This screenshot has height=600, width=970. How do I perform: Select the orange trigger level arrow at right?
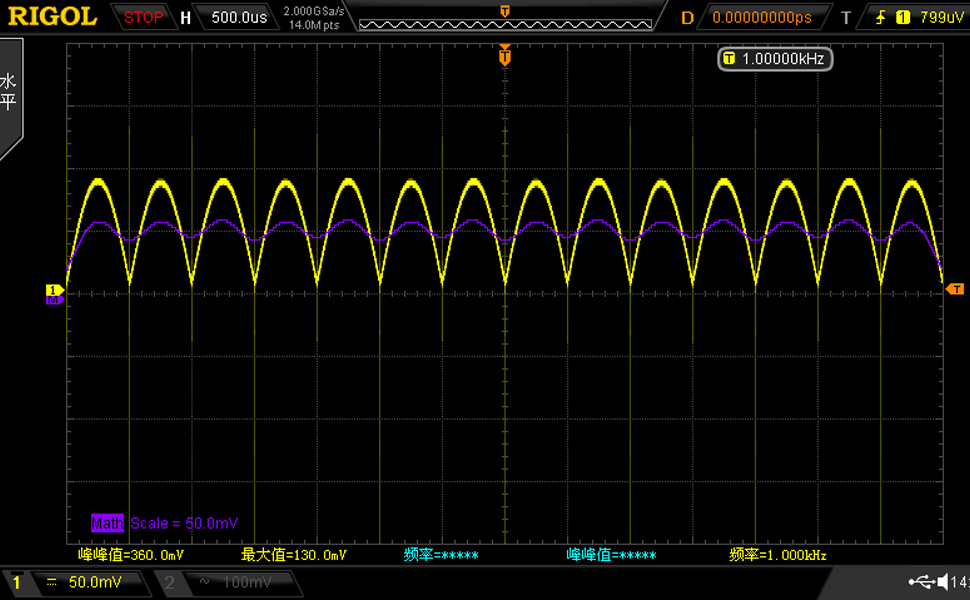954,288
